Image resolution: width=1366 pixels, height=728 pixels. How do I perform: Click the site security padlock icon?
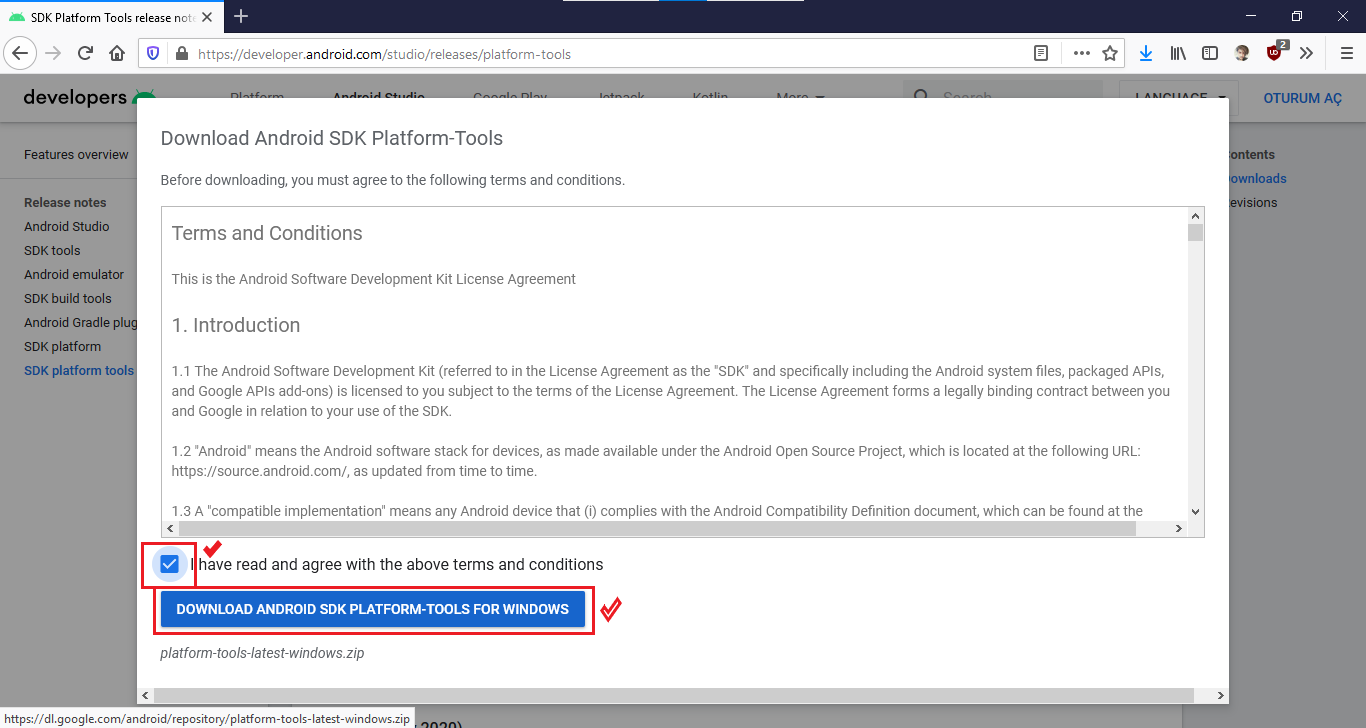[181, 54]
